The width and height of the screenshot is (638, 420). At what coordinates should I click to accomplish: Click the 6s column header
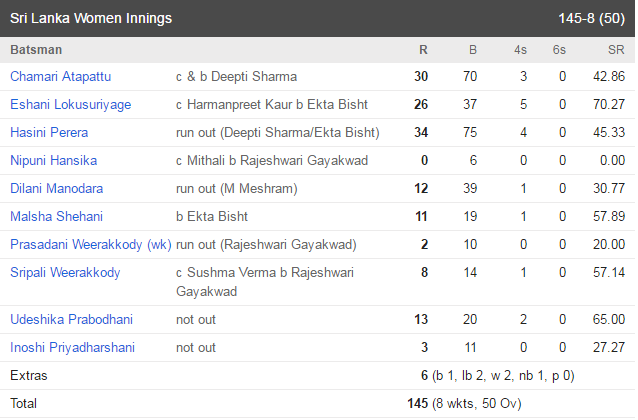point(559,50)
